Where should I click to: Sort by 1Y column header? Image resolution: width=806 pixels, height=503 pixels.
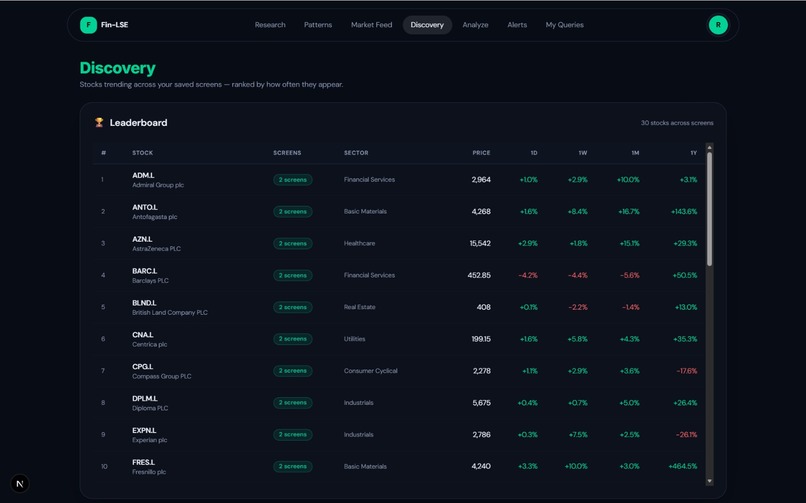[x=693, y=153]
